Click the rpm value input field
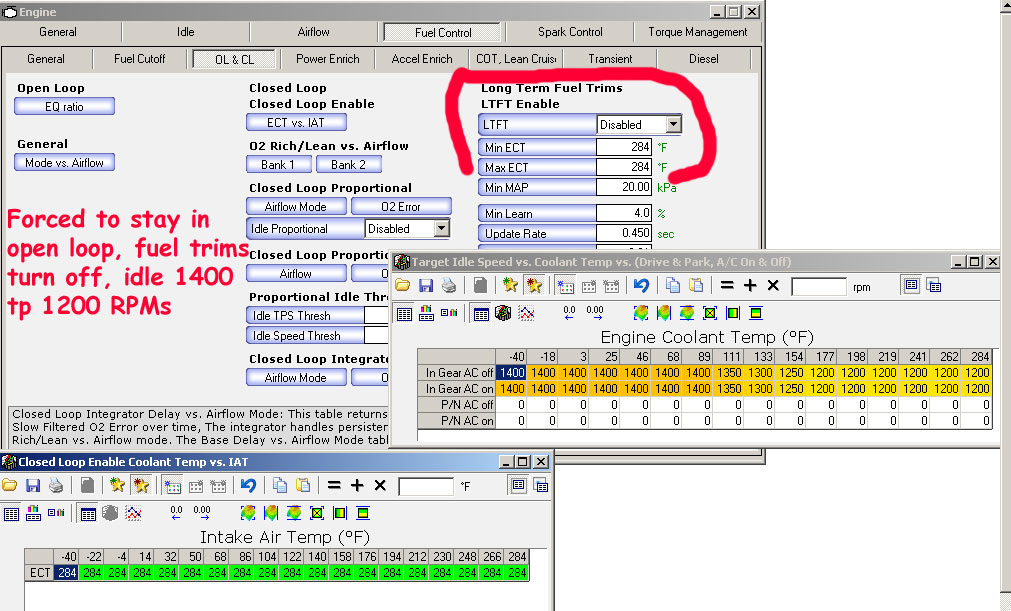Screen dimensions: 1011x611 tap(819, 287)
